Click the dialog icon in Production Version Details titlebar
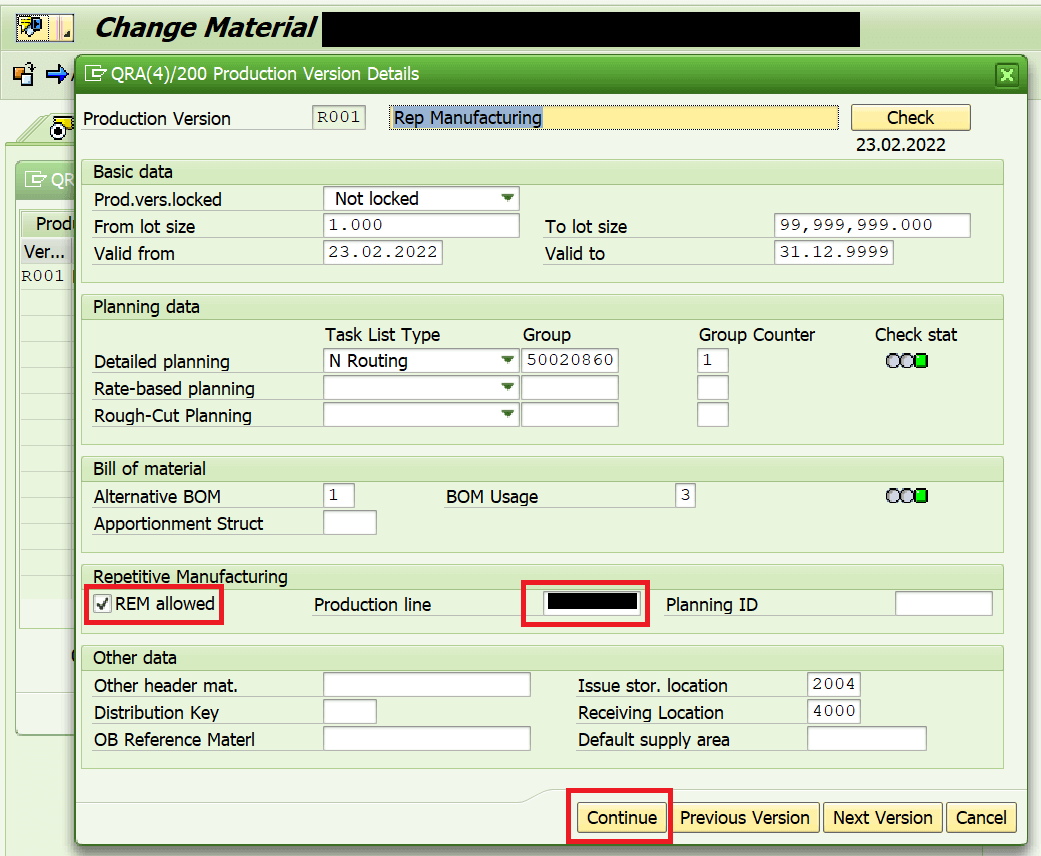 coord(95,74)
